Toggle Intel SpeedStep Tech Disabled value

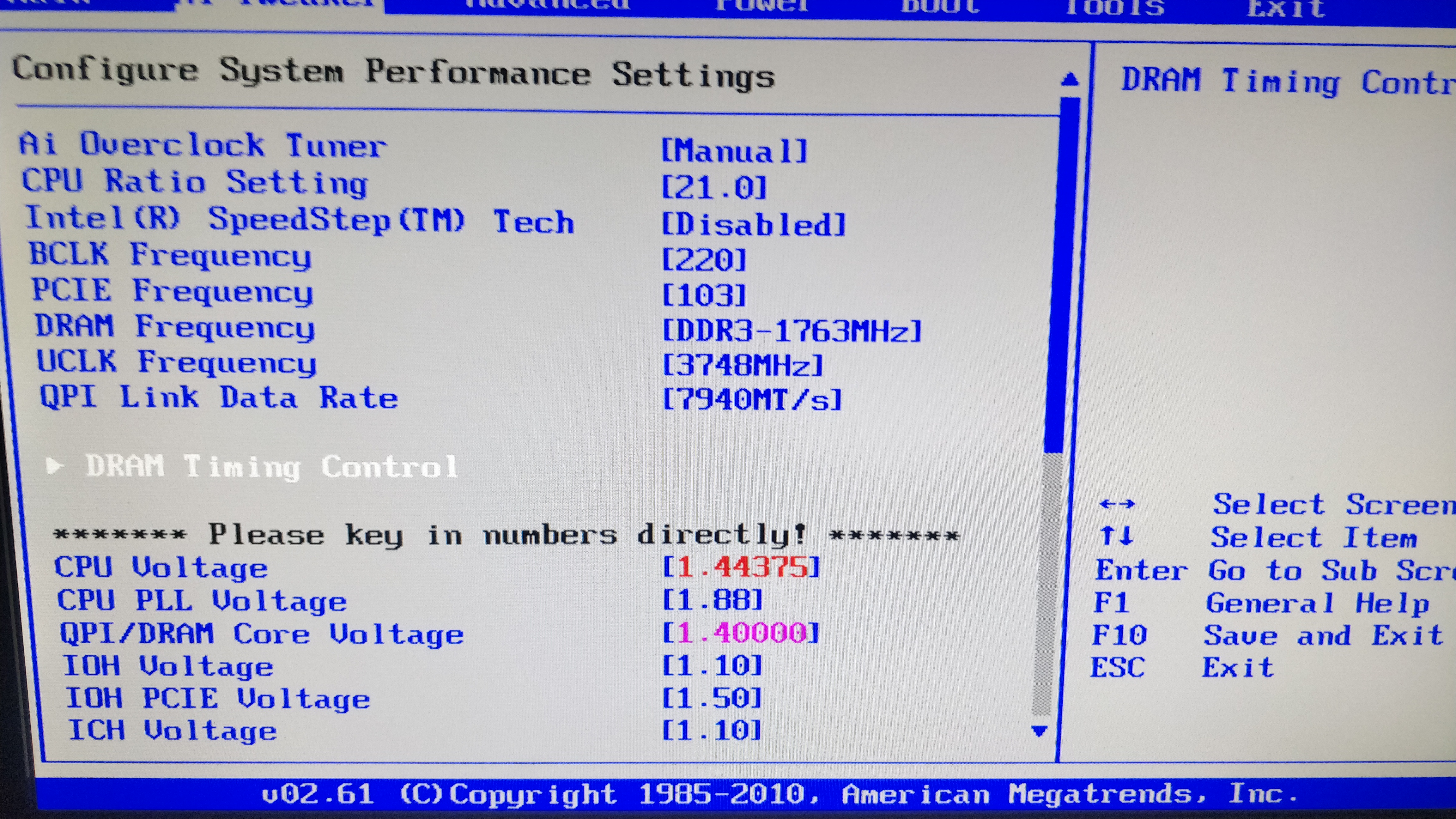point(753,224)
